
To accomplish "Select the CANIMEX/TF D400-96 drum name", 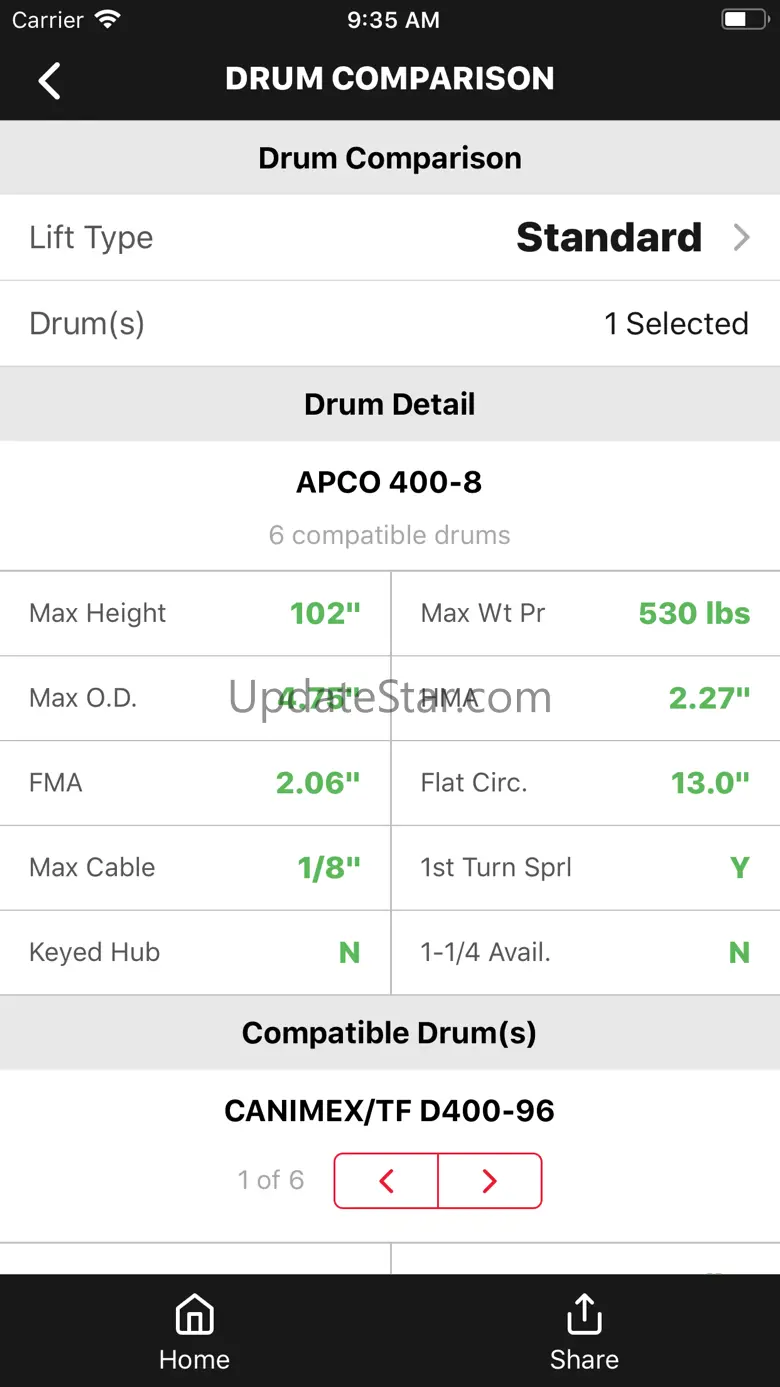I will 389,1110.
